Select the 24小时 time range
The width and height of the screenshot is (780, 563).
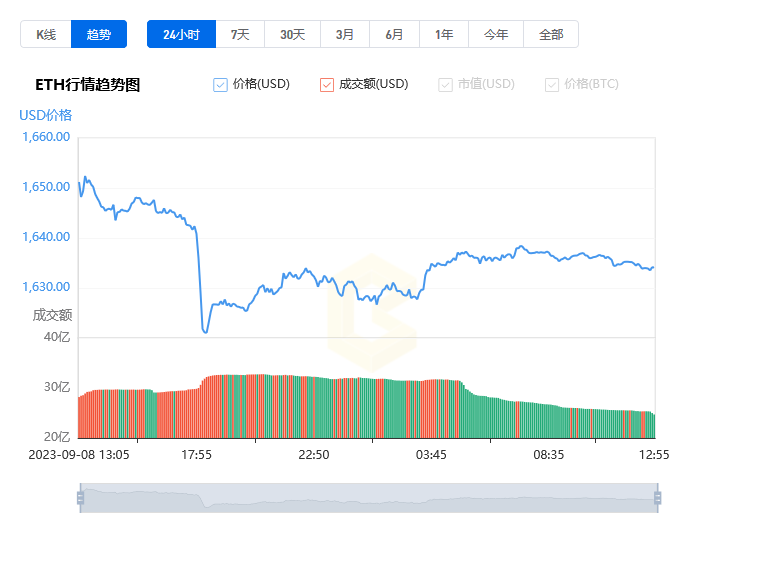tap(182, 34)
